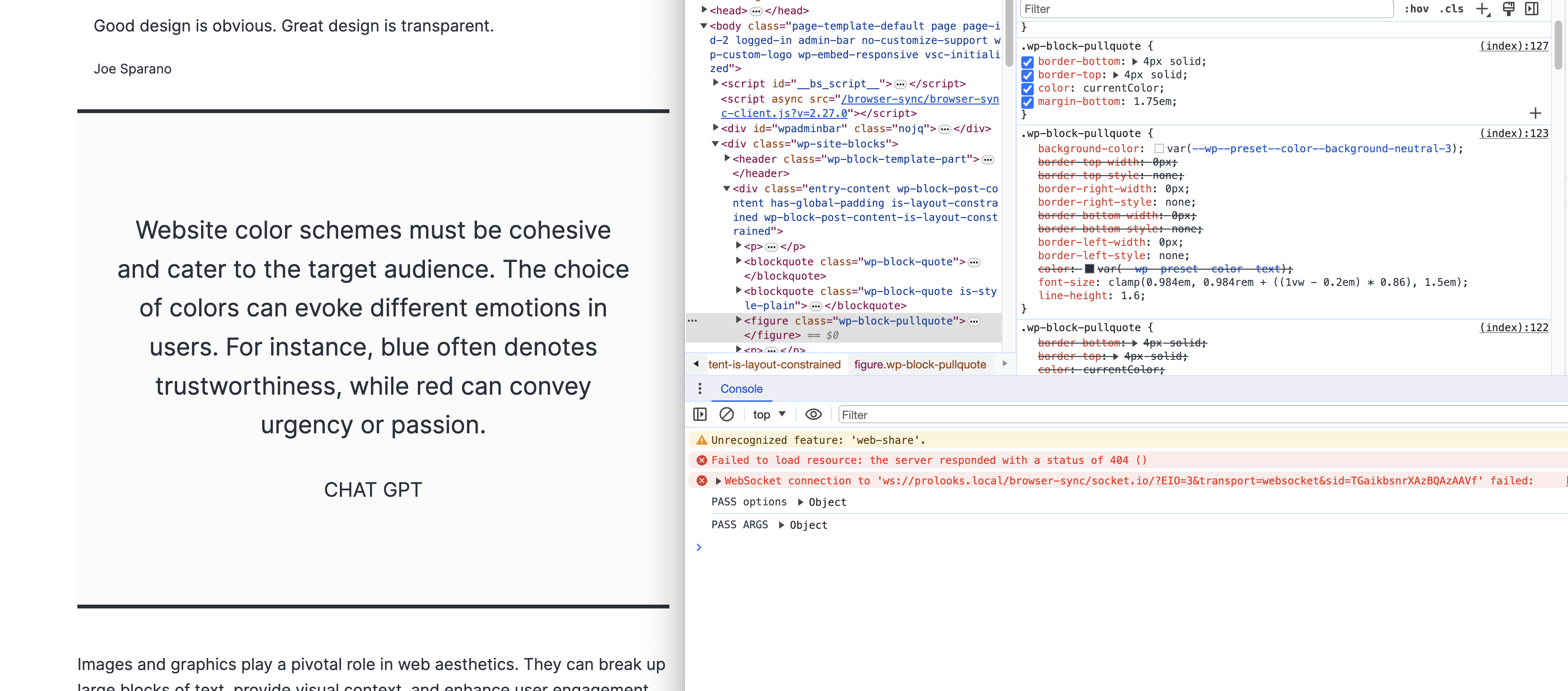Clear the console with the no-entry icon
The height and width of the screenshot is (691, 1568).
727,414
